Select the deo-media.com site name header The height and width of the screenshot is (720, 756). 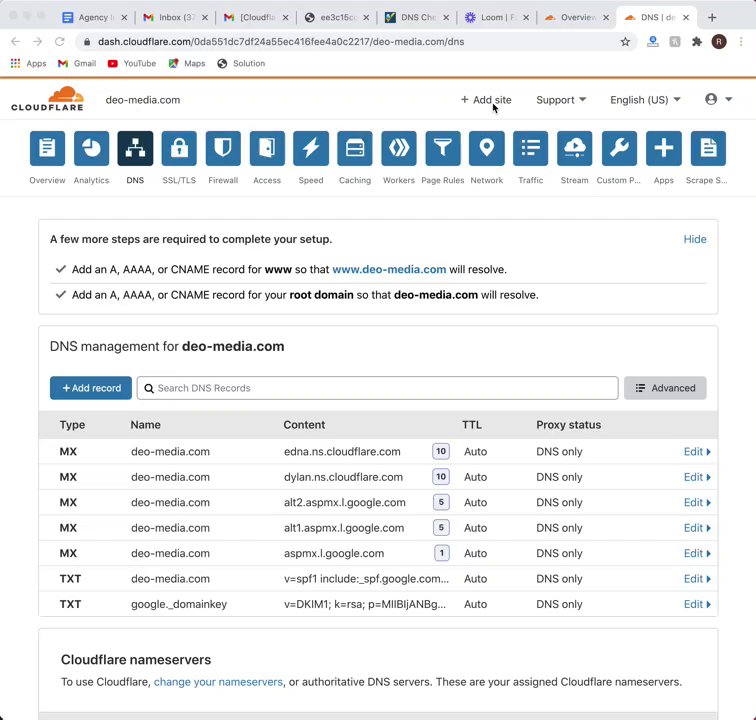[x=143, y=100]
